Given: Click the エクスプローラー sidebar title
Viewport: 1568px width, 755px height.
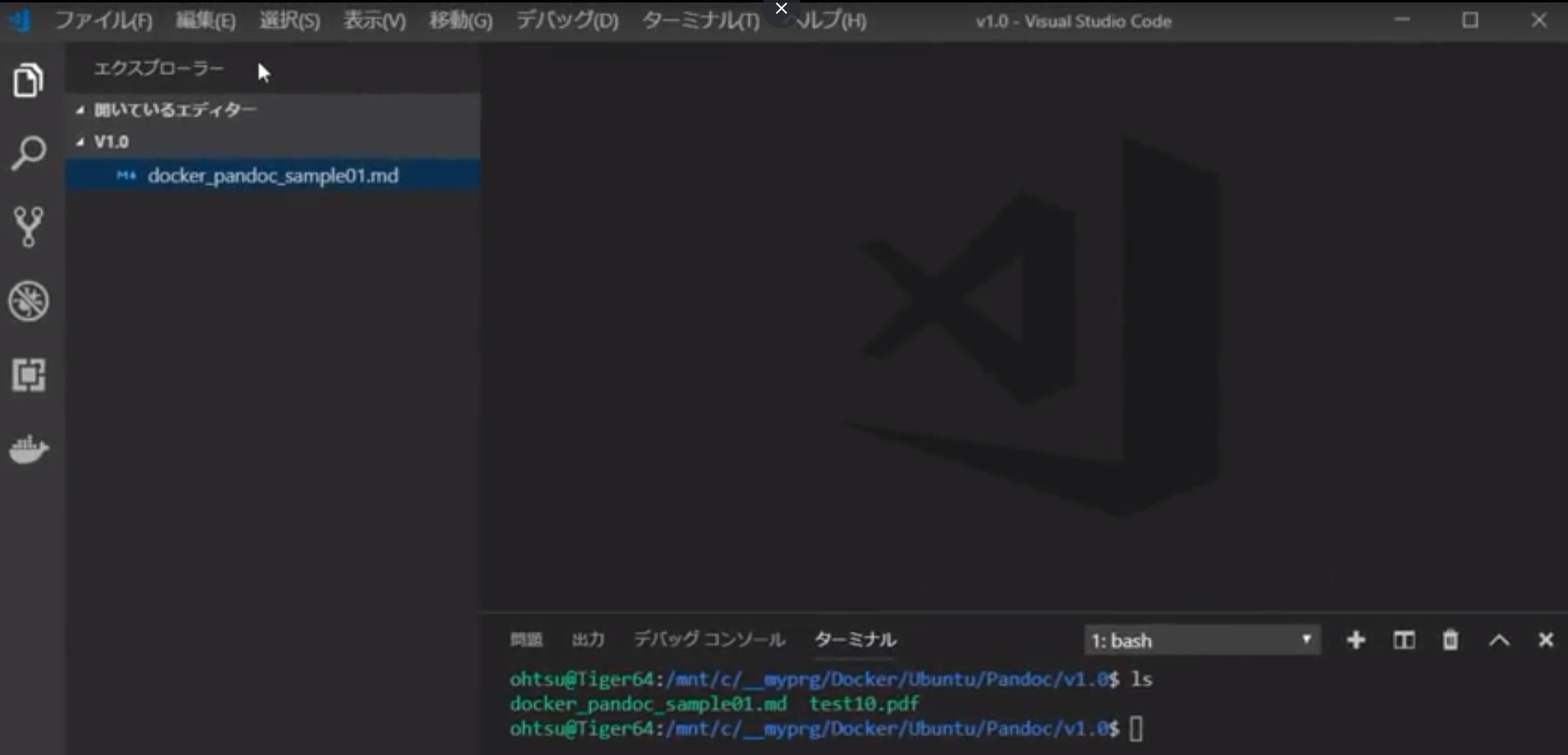Looking at the screenshot, I should click(x=159, y=68).
